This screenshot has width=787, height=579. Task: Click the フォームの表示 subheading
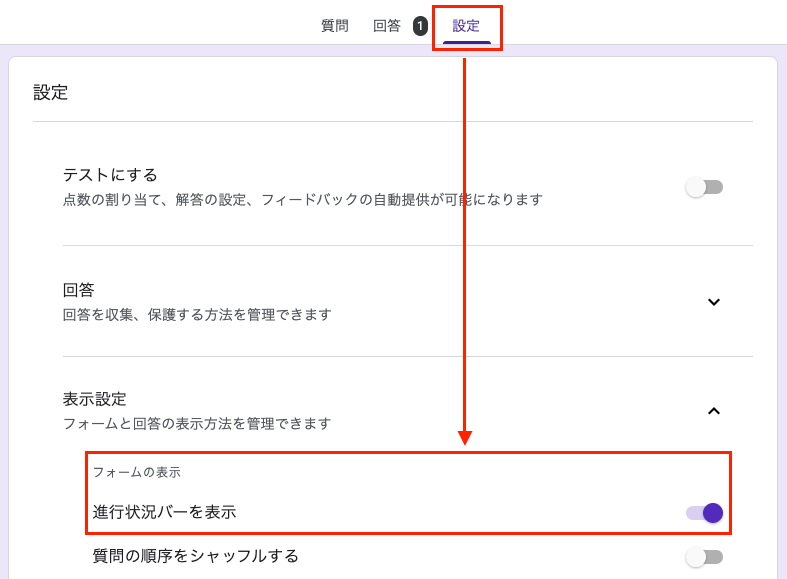tap(137, 472)
